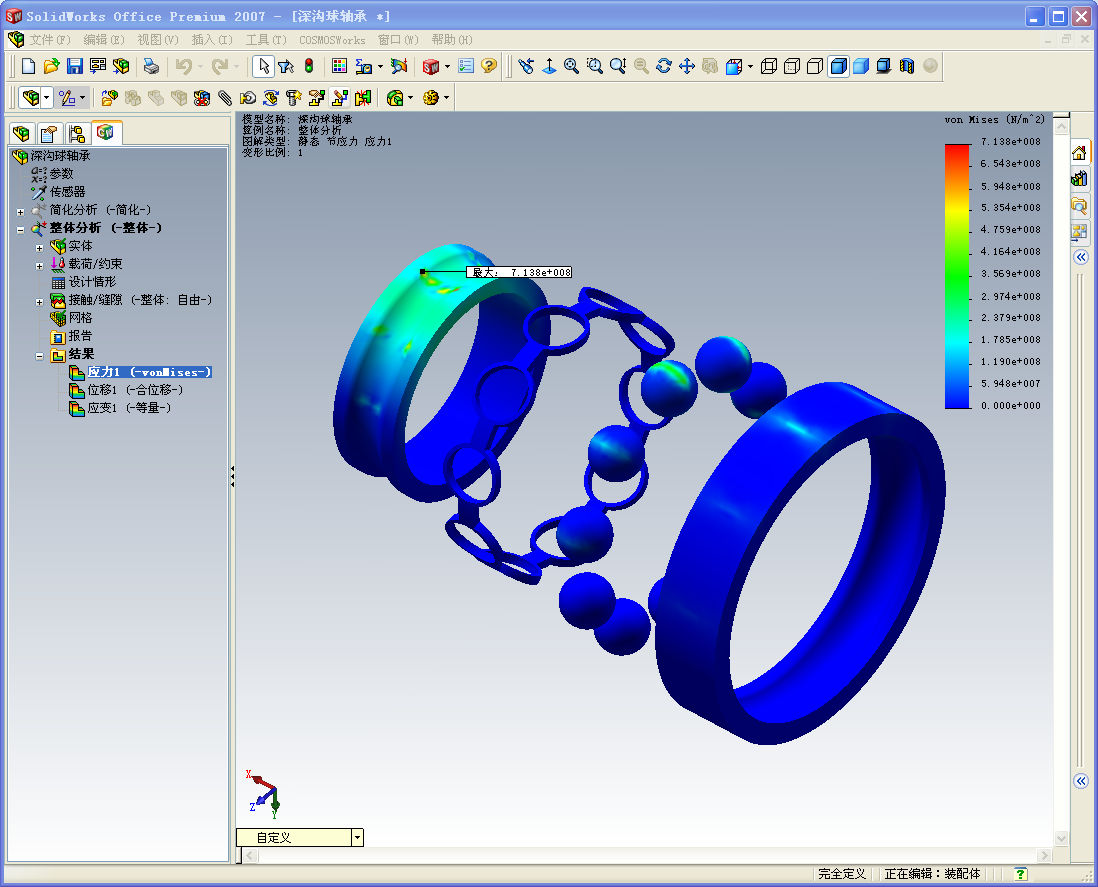
Task: Create a new document with New icon
Action: tap(28, 67)
